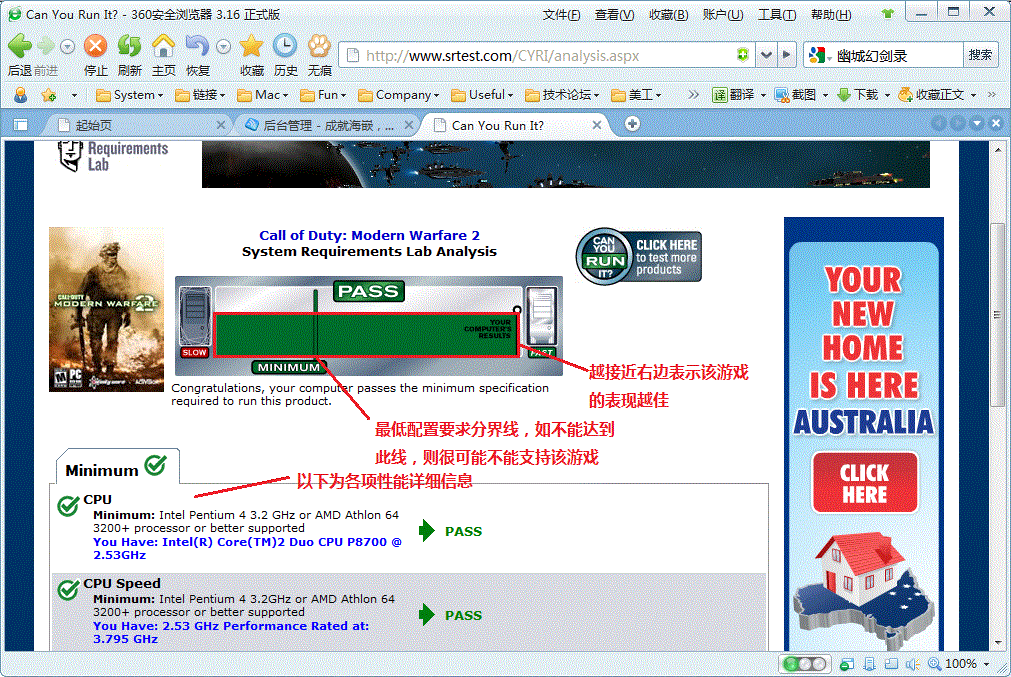The width and height of the screenshot is (1011, 677).
Task: Mute page sound via speaker icon
Action: (912, 663)
